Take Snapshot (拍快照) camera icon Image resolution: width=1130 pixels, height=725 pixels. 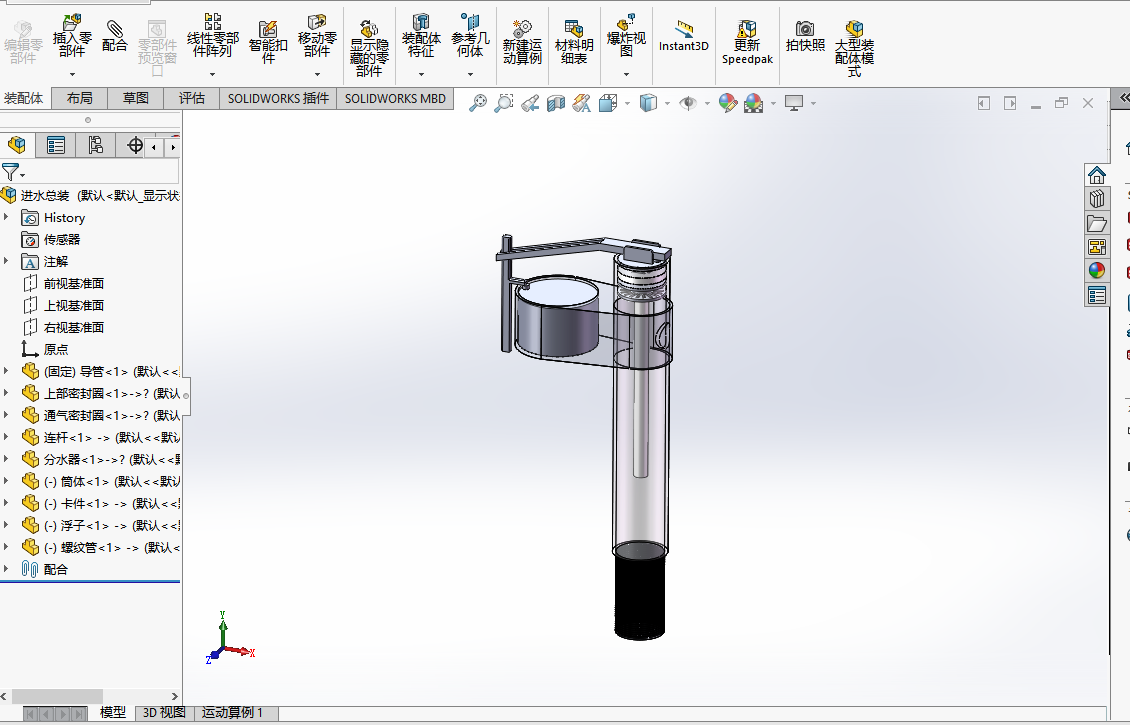(804, 36)
